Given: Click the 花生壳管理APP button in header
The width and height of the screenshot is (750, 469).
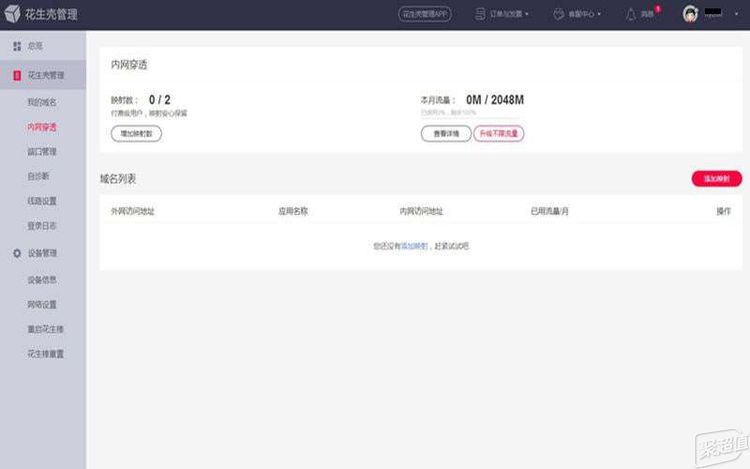Looking at the screenshot, I should tap(425, 14).
